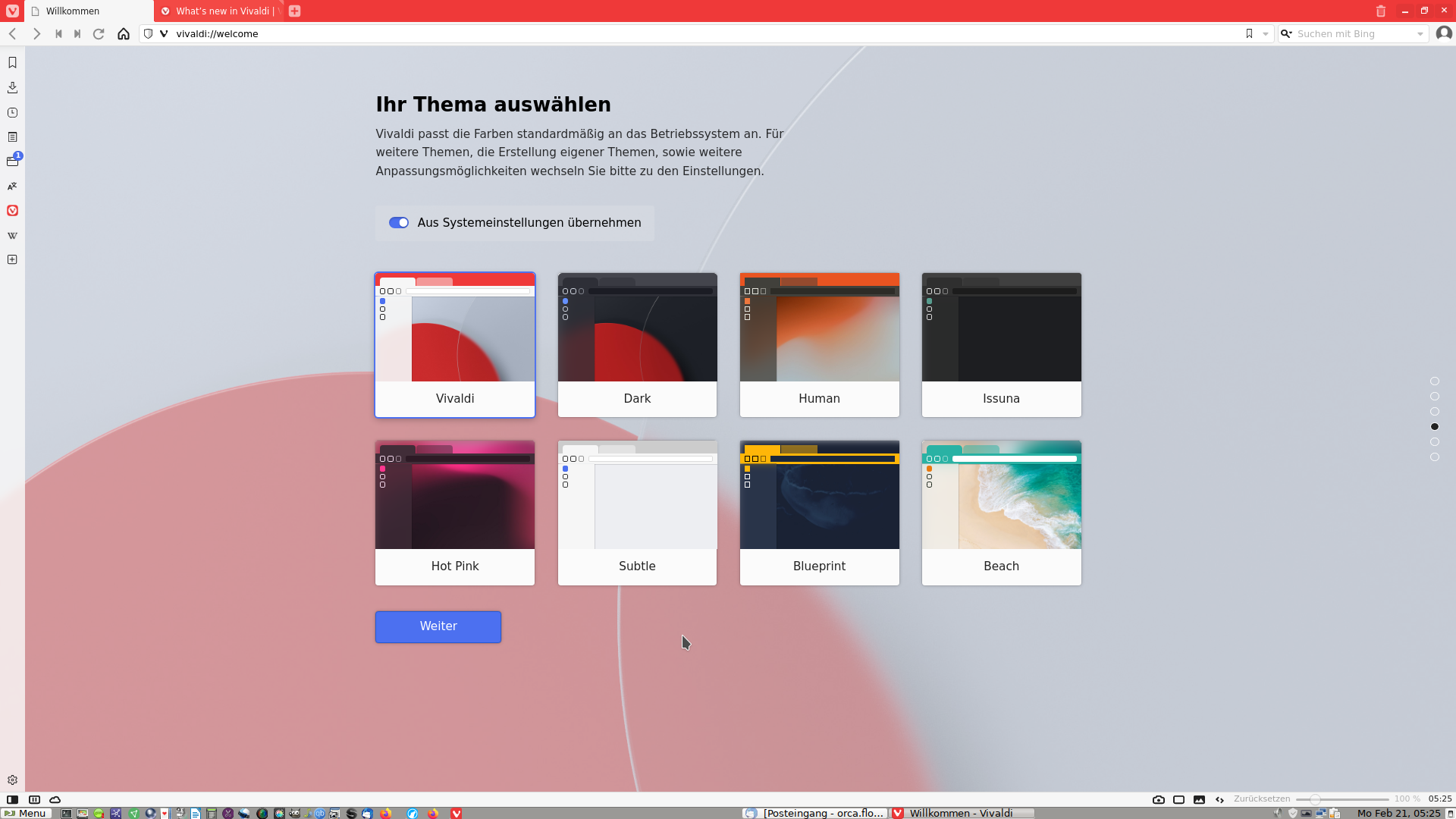The image size is (1456, 819).
Task: Select the Vivaldi theme
Action: point(455,345)
